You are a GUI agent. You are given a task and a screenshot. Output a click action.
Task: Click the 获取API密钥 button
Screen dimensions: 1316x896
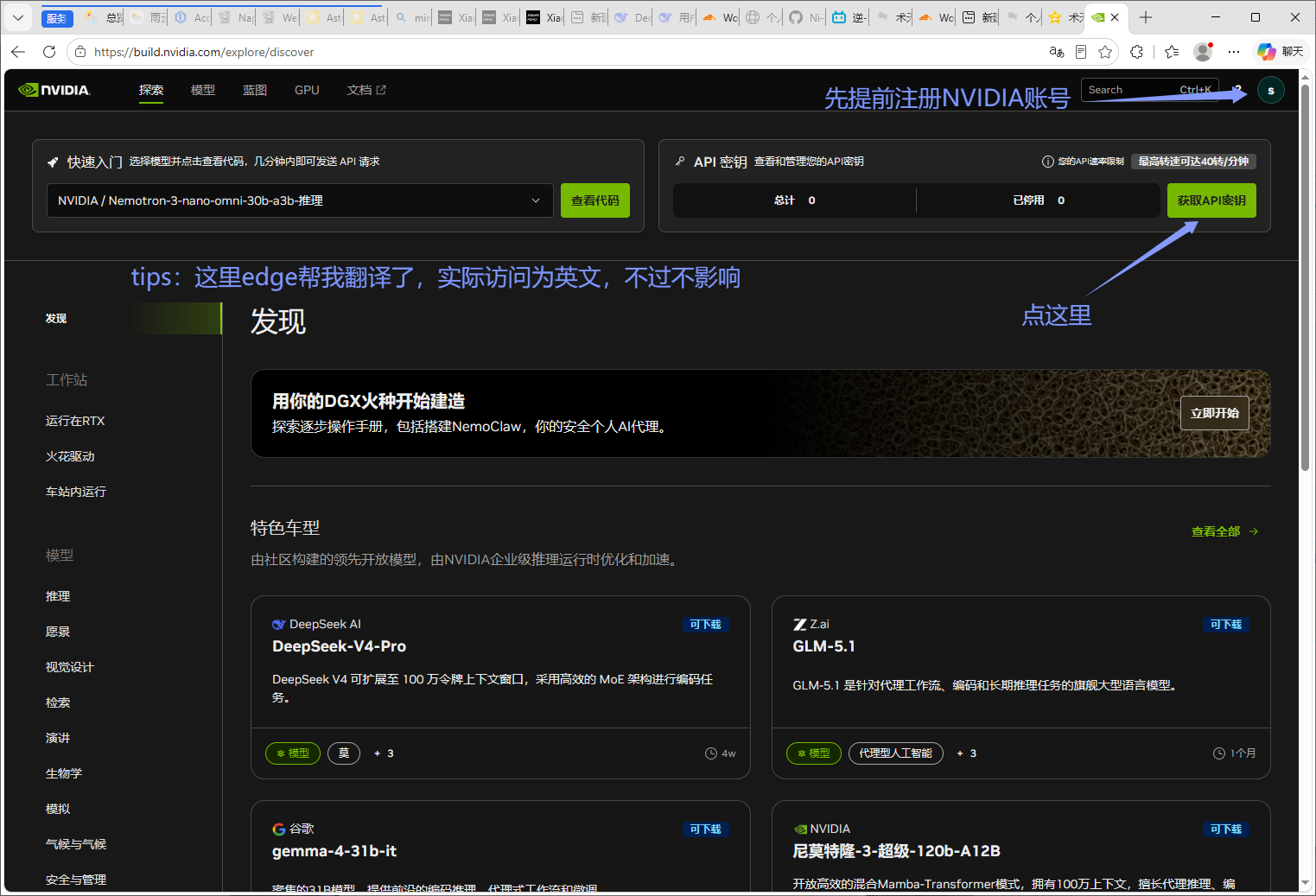(1211, 200)
